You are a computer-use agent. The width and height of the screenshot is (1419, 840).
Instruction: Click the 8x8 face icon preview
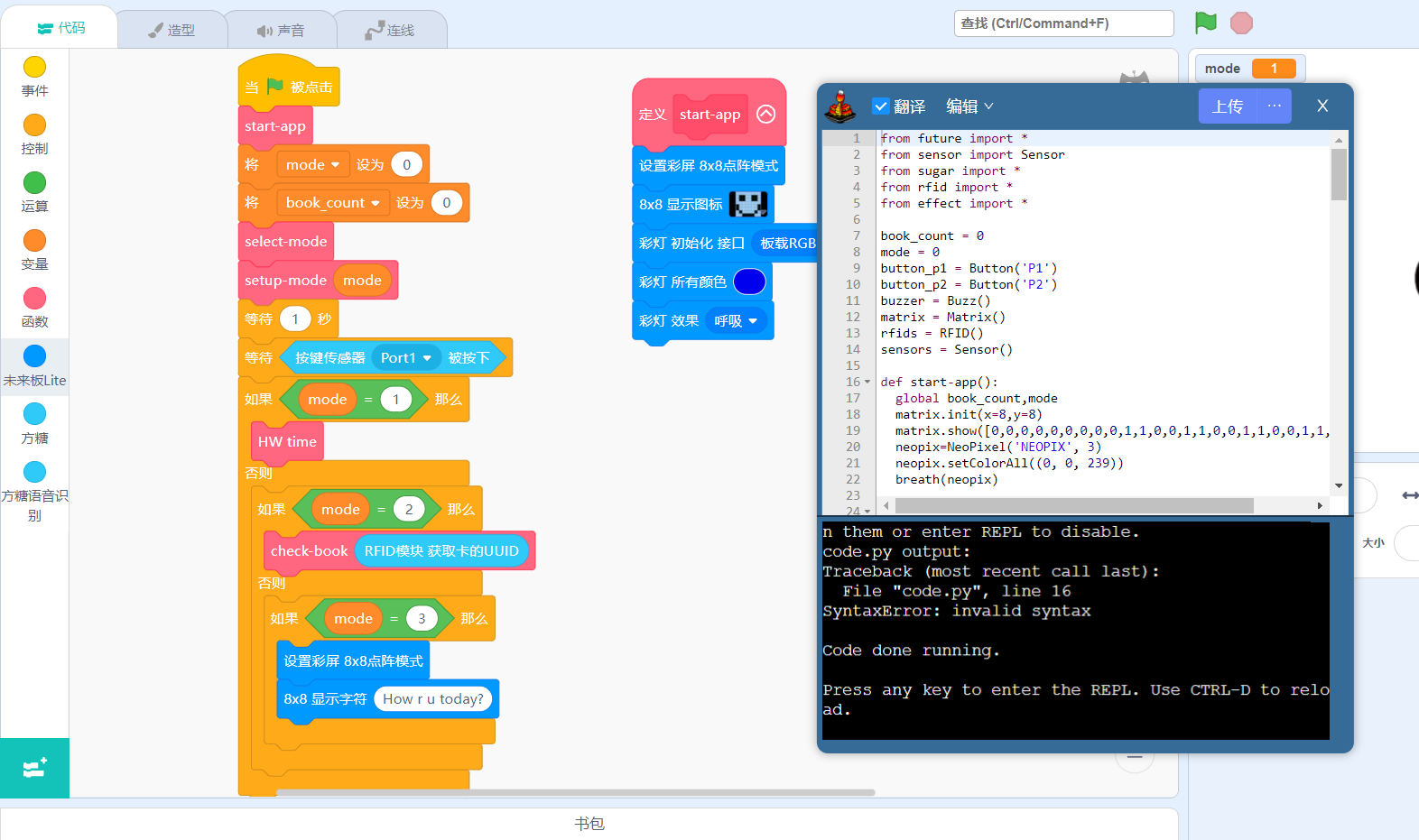click(748, 204)
